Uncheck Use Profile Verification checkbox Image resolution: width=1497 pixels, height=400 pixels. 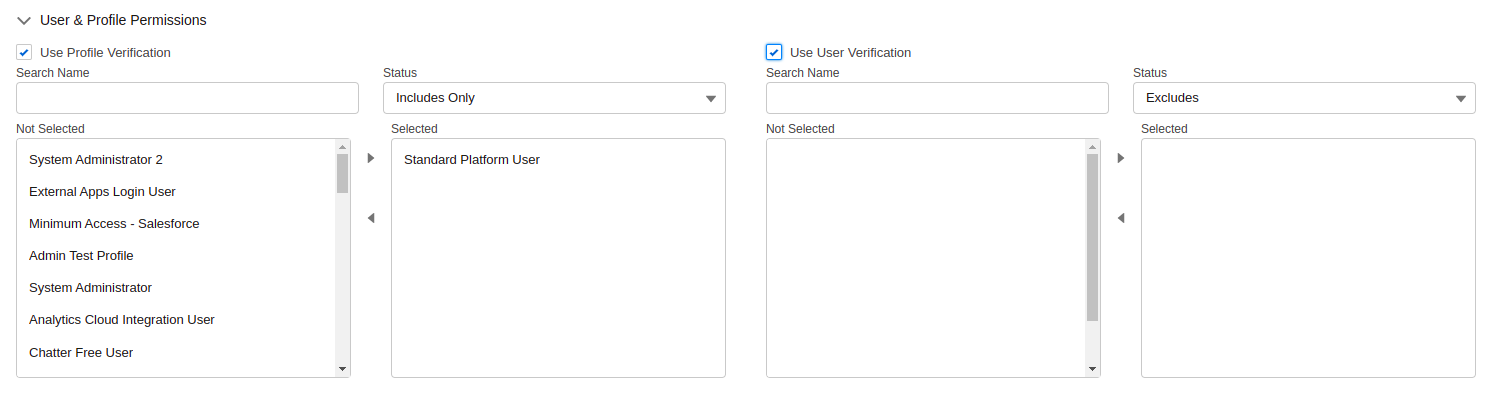pos(24,52)
